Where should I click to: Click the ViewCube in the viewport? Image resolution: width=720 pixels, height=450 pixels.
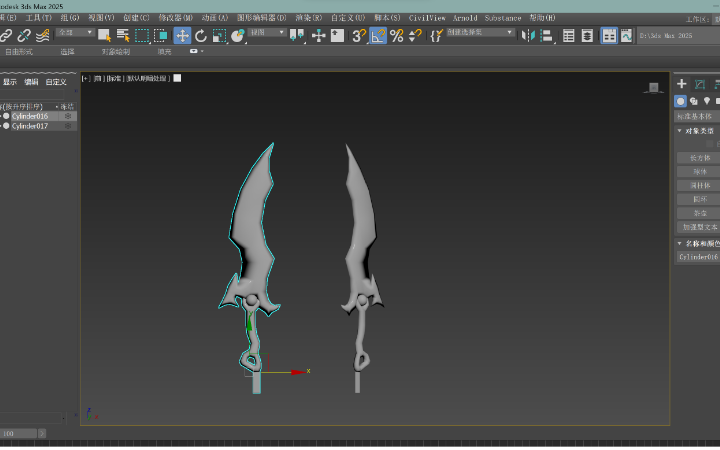pos(654,87)
